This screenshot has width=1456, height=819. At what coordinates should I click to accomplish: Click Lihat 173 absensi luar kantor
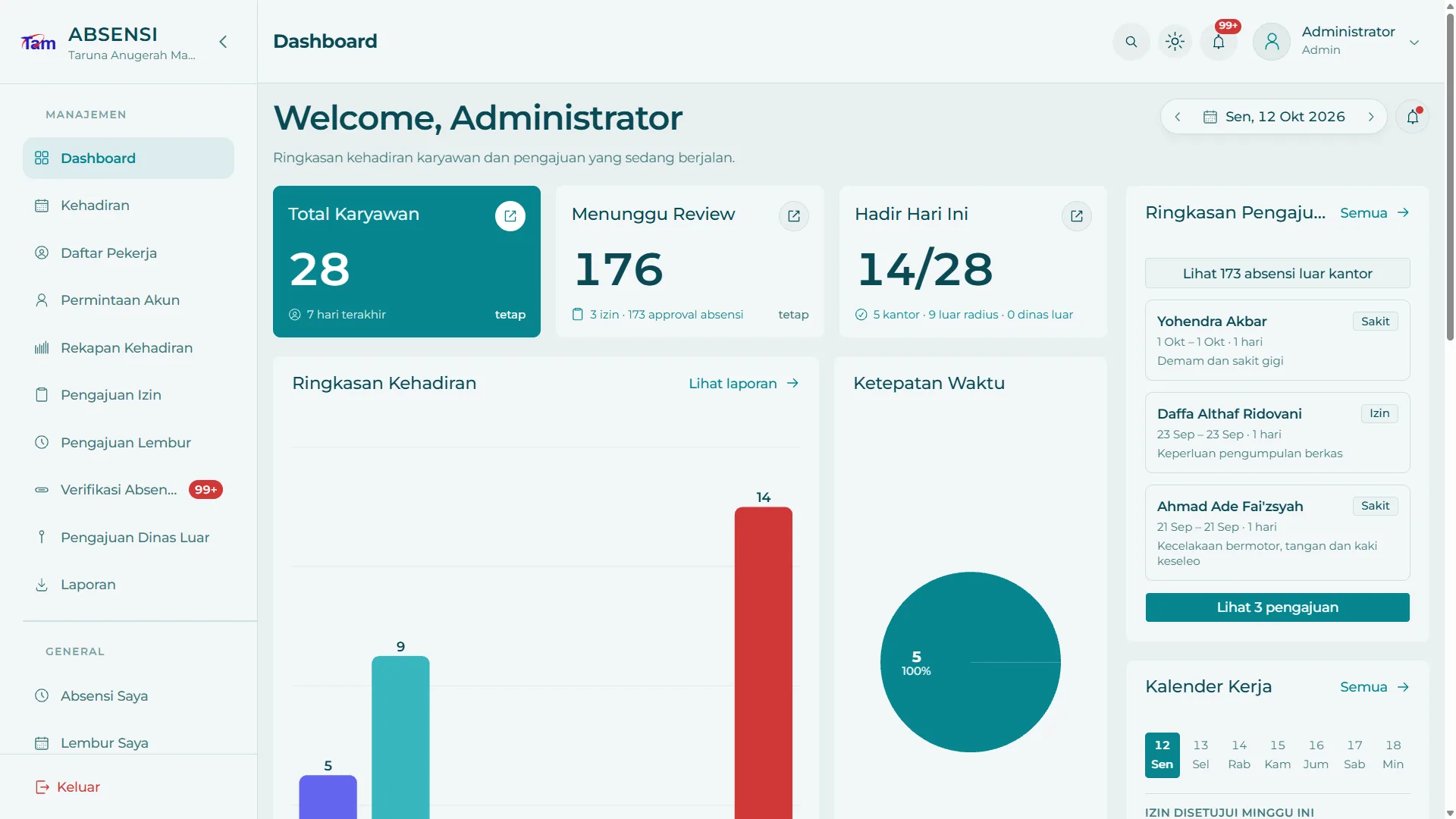1277,273
